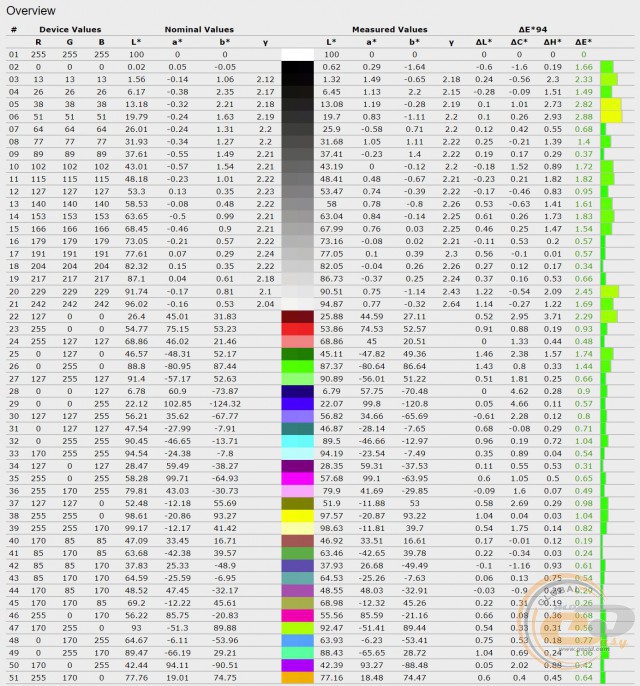This screenshot has width=640, height=686.
Task: Click the ΔE bar for row 05
Action: point(611,103)
